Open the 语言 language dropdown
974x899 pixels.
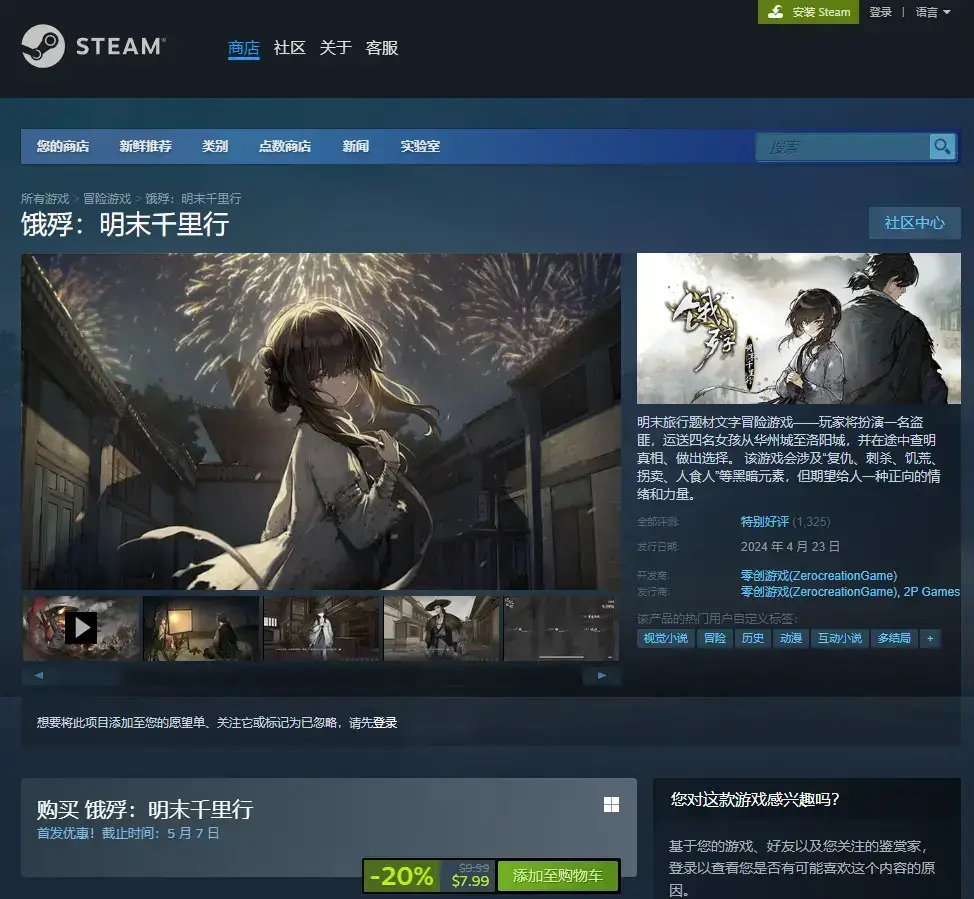932,12
